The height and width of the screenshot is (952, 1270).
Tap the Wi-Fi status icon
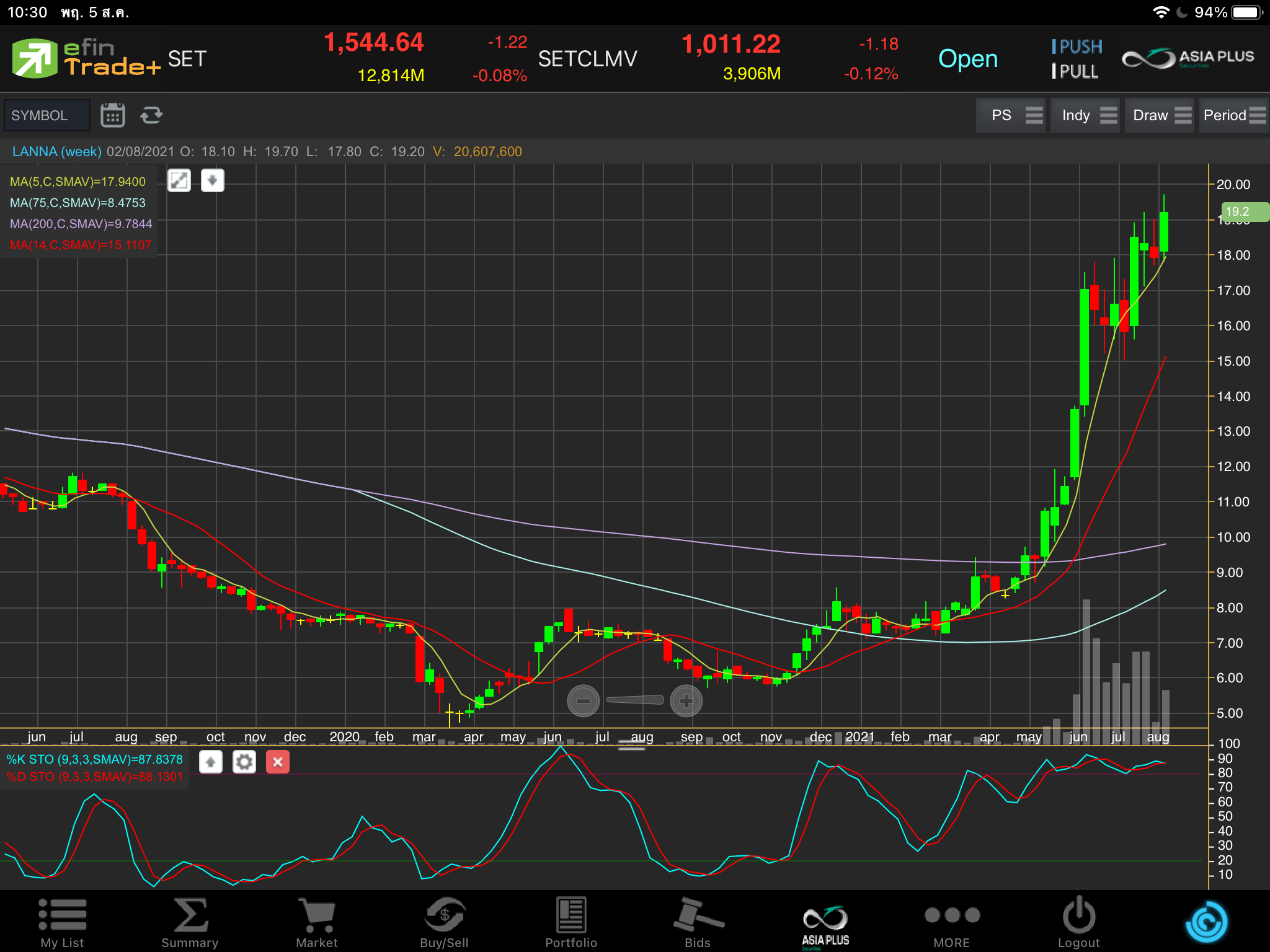click(1161, 12)
